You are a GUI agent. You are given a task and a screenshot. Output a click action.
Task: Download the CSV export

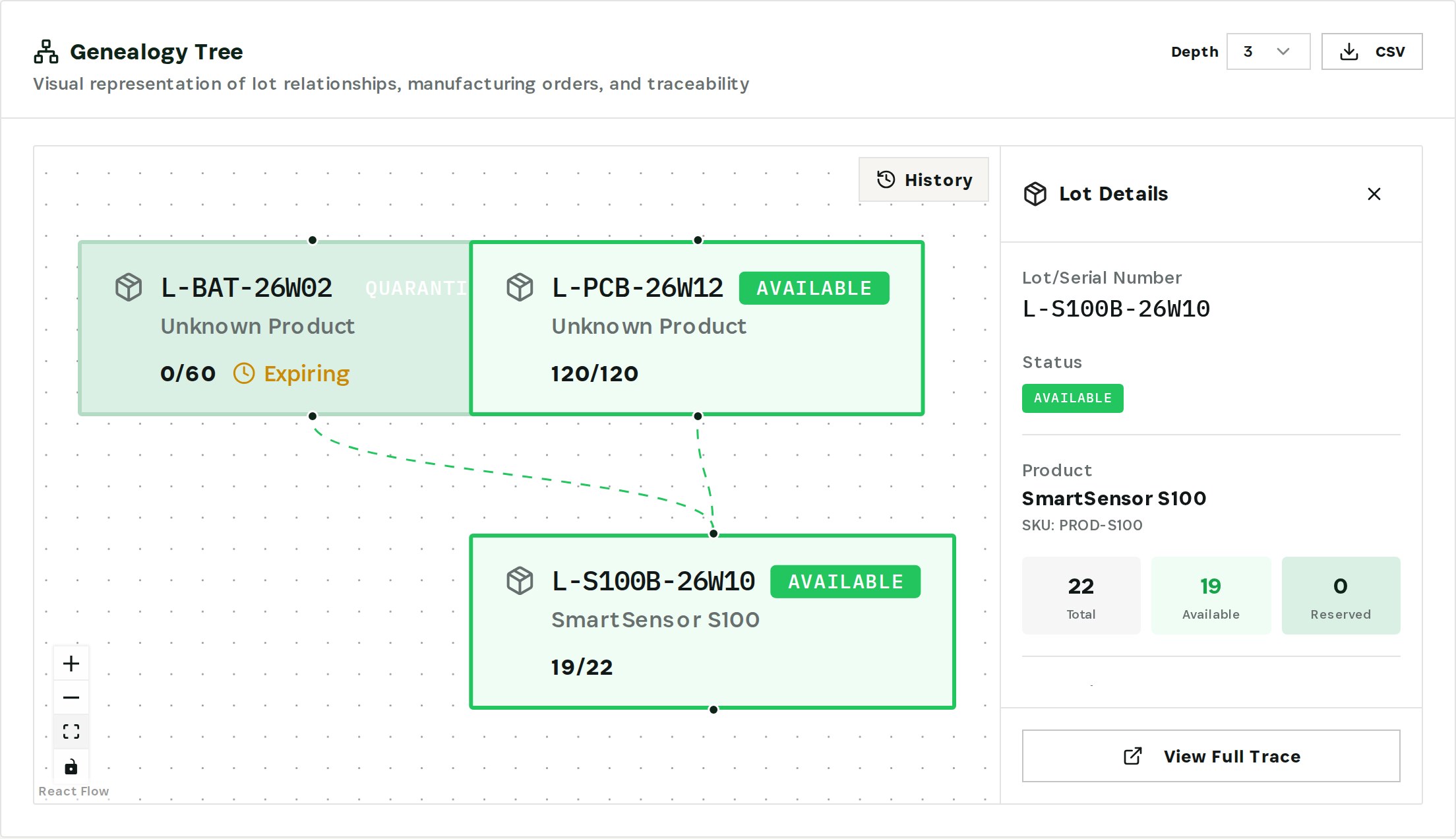(1372, 51)
